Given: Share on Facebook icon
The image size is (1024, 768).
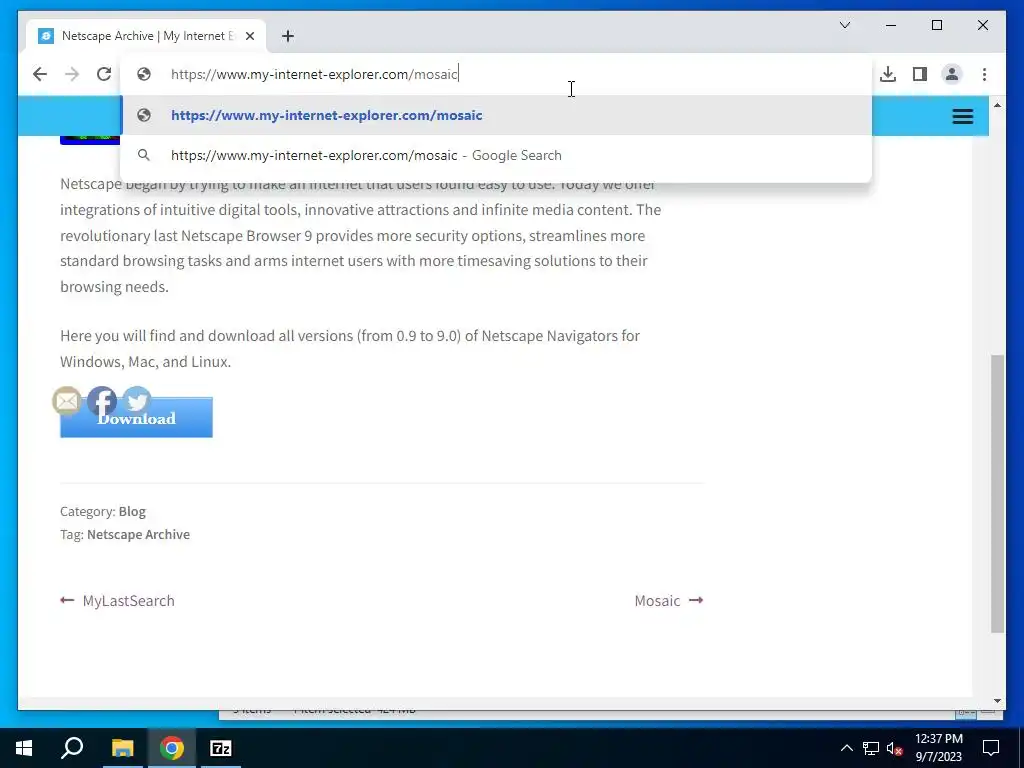Looking at the screenshot, I should tap(102, 401).
